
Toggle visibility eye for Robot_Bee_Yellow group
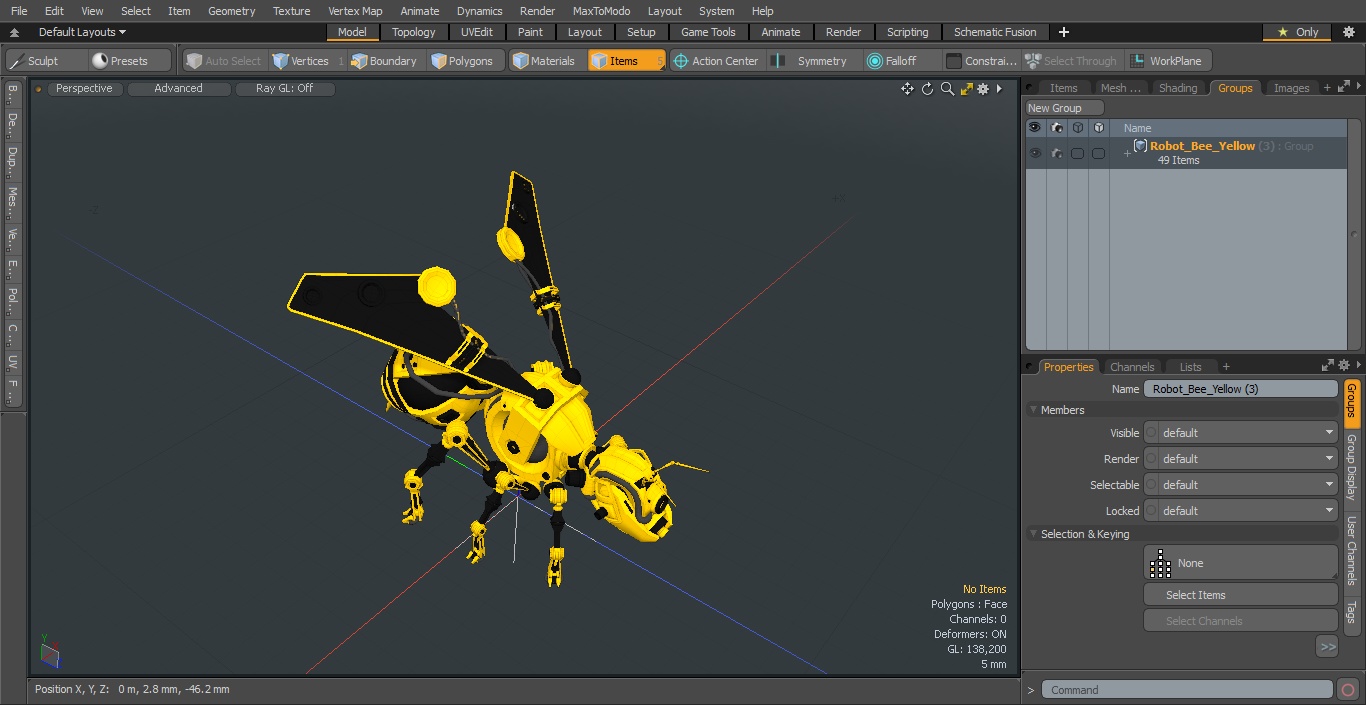point(1035,153)
